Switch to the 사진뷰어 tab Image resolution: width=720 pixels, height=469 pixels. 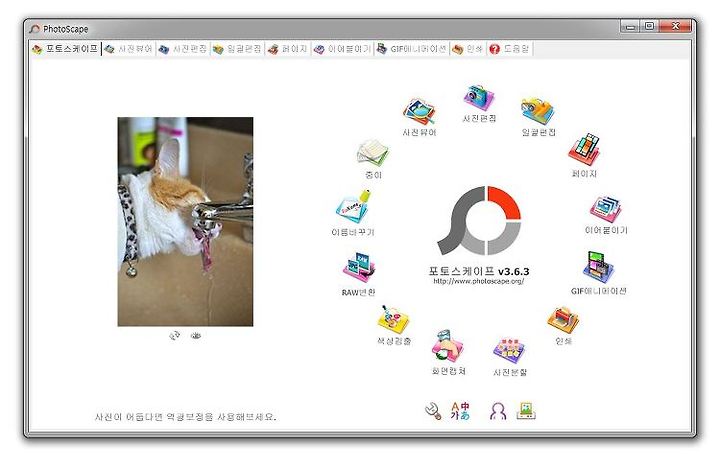pos(129,49)
